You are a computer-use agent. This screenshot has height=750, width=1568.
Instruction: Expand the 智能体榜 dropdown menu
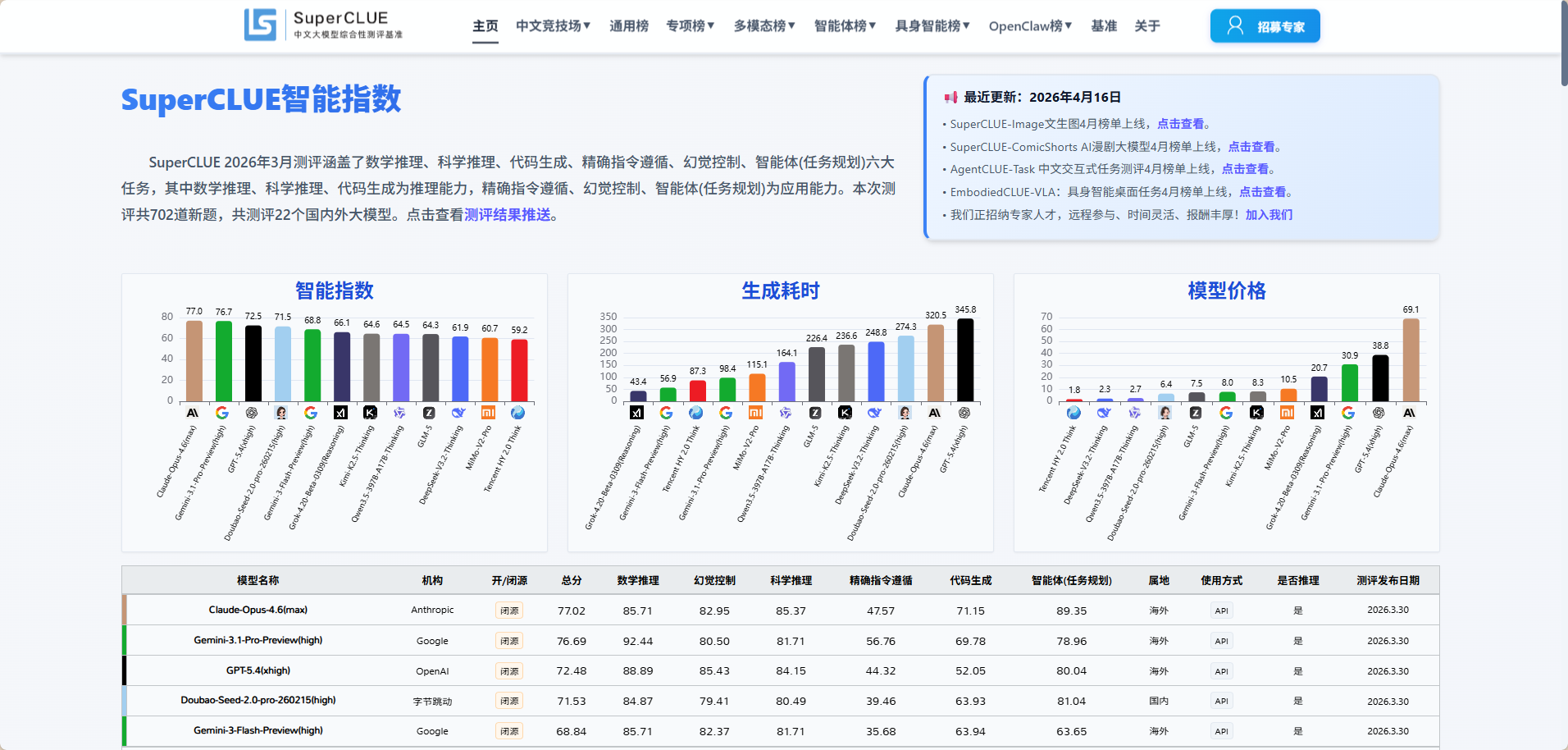click(845, 26)
